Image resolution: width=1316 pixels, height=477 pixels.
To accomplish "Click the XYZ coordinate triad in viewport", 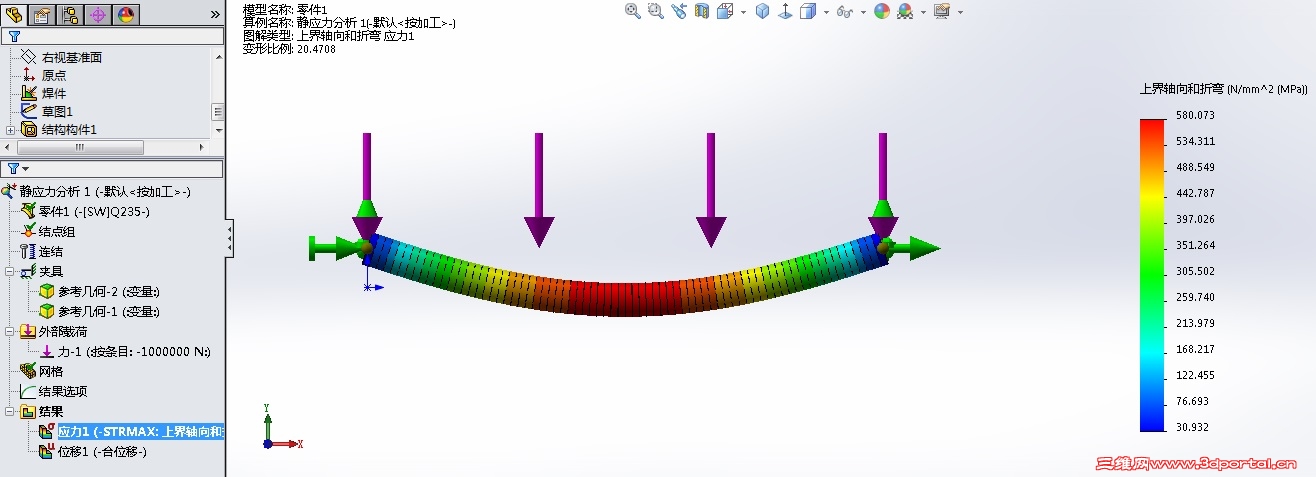I will pyautogui.click(x=282, y=427).
